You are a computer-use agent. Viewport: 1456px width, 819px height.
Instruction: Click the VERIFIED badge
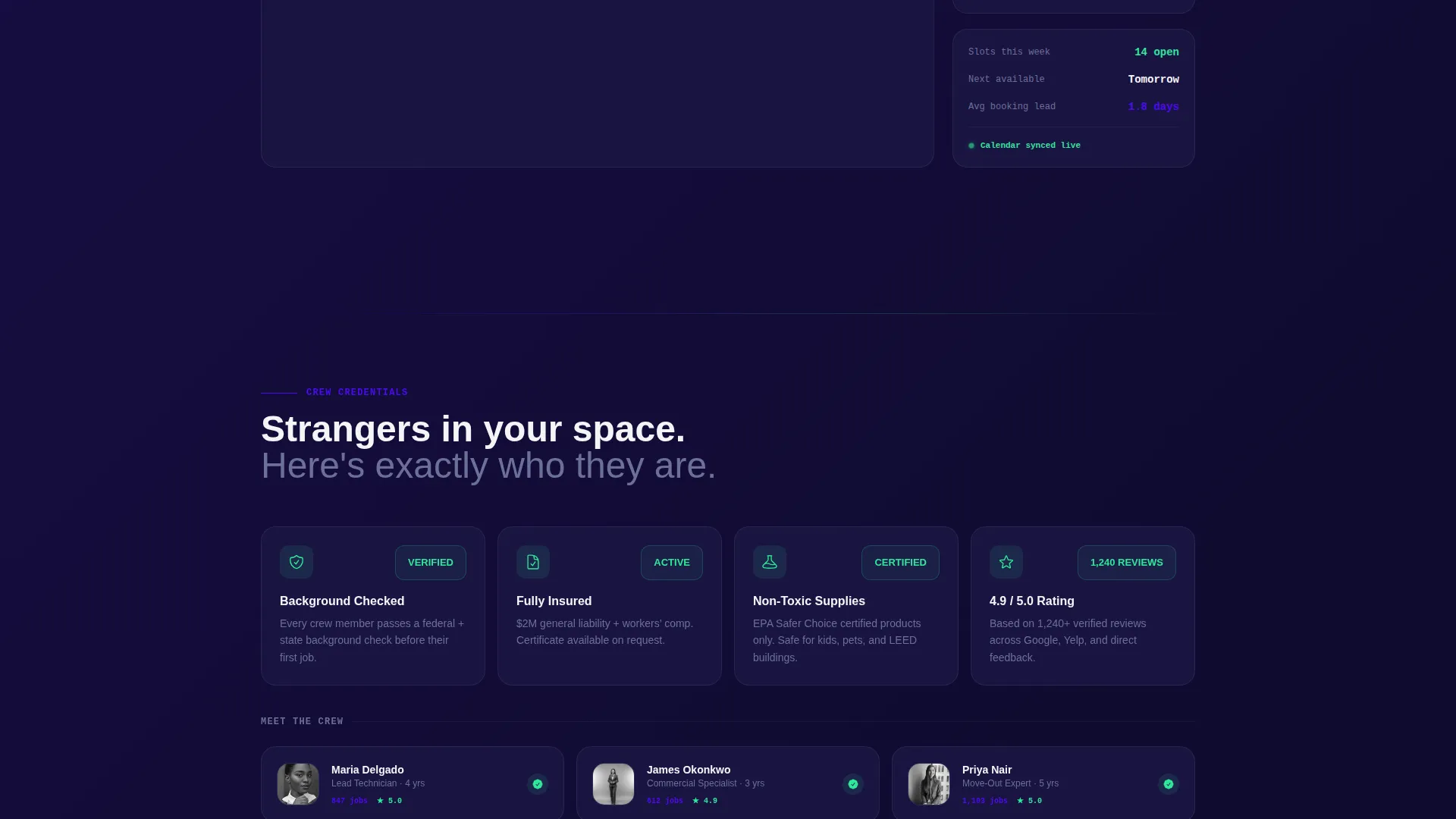click(x=431, y=563)
